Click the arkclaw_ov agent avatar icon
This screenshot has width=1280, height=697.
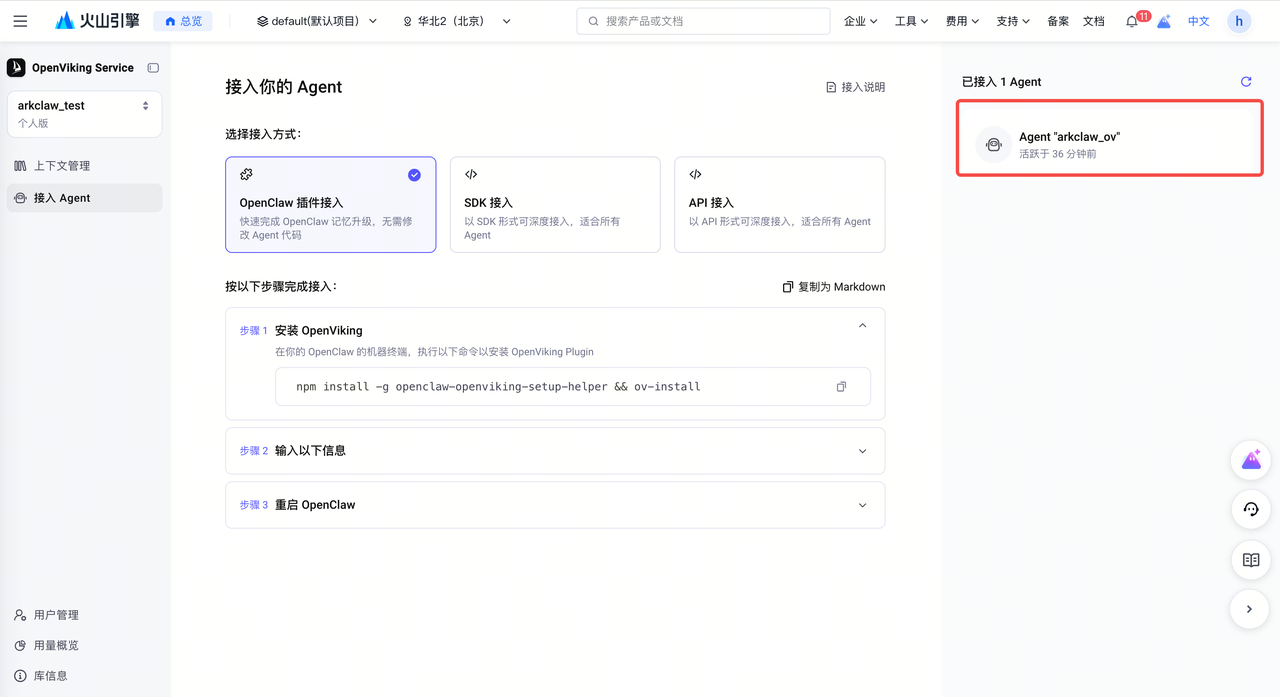[x=994, y=145]
